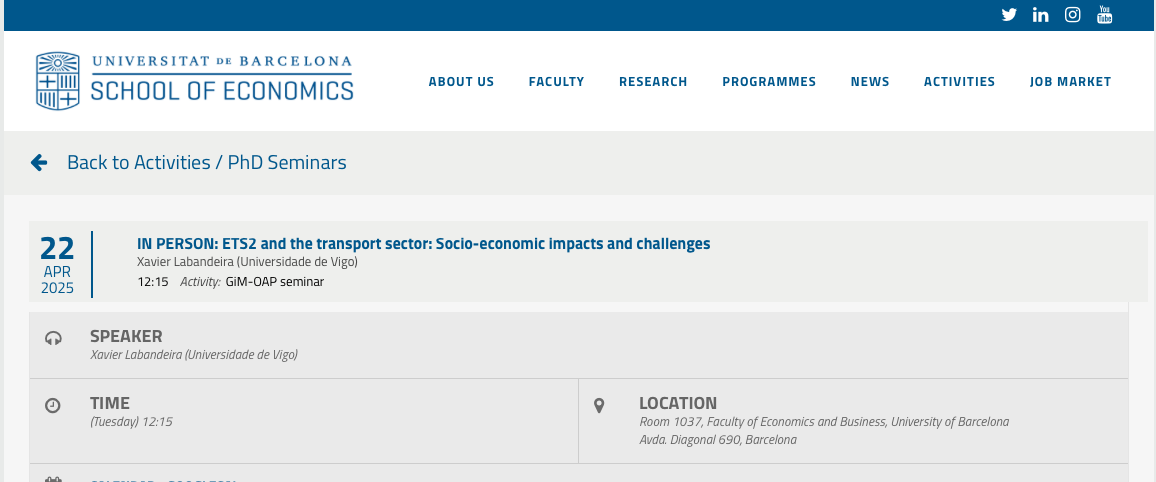
Task: Click the back arrow icon
Action: pos(39,162)
